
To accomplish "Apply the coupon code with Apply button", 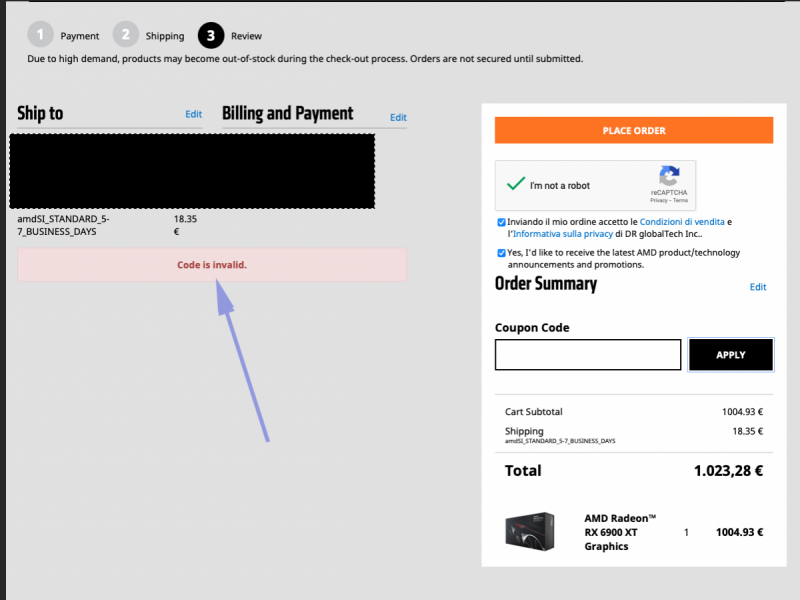I will pos(730,355).
